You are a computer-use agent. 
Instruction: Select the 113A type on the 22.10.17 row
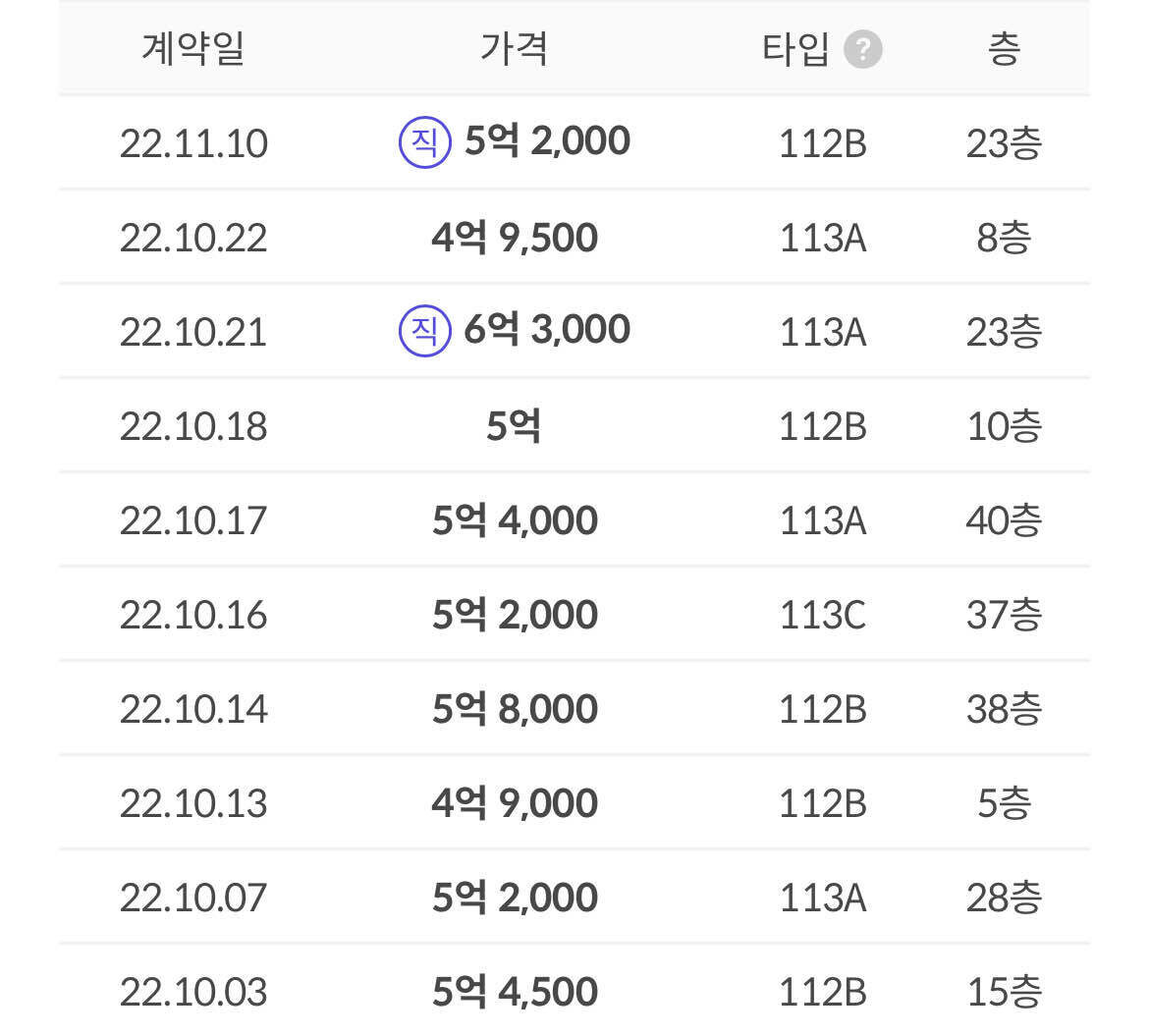823,519
